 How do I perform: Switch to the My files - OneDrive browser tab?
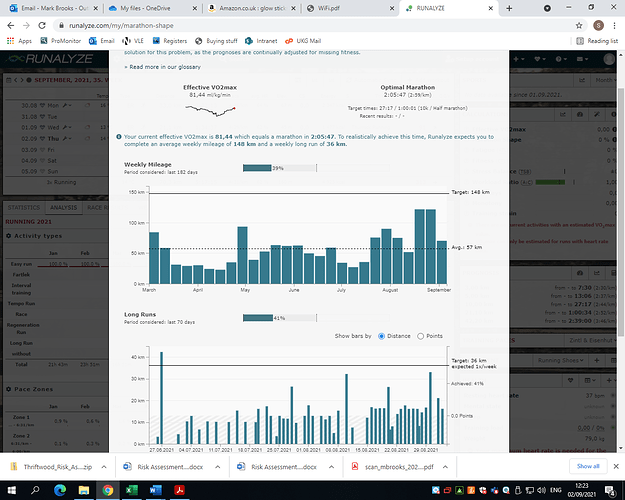(x=152, y=8)
